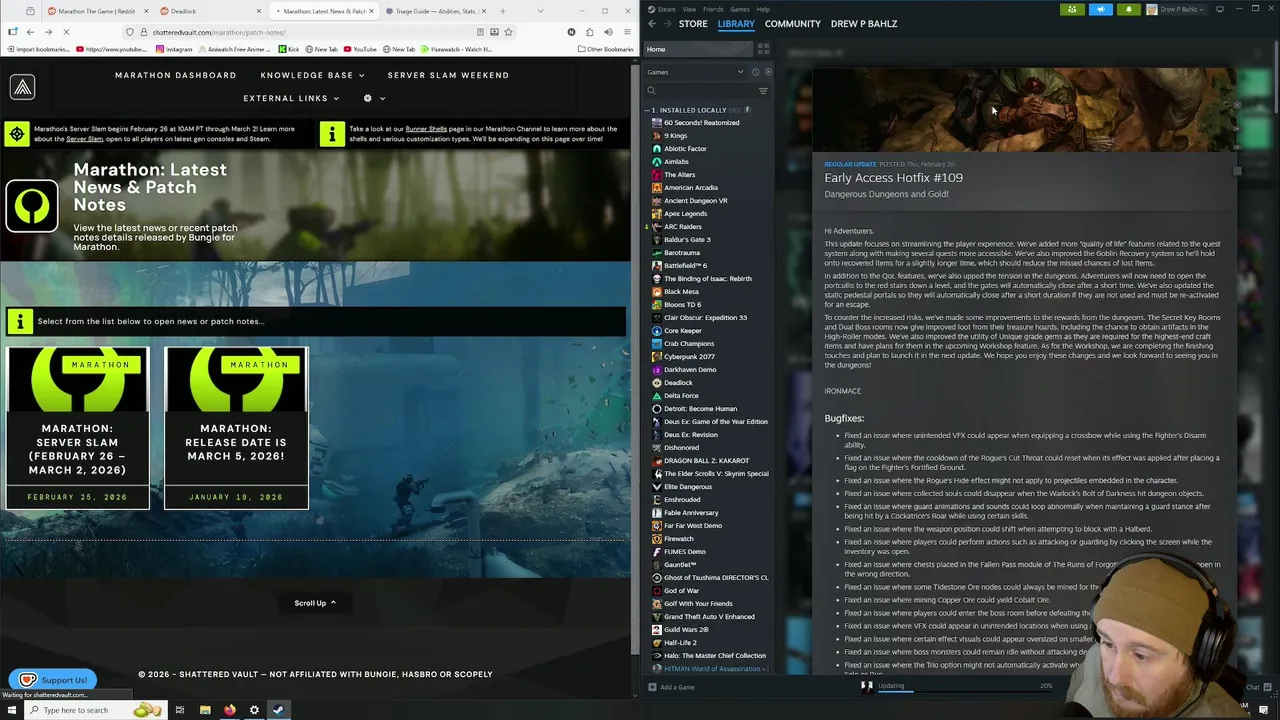Open advanced filter options in library search
The height and width of the screenshot is (720, 1280).
pyautogui.click(x=763, y=91)
